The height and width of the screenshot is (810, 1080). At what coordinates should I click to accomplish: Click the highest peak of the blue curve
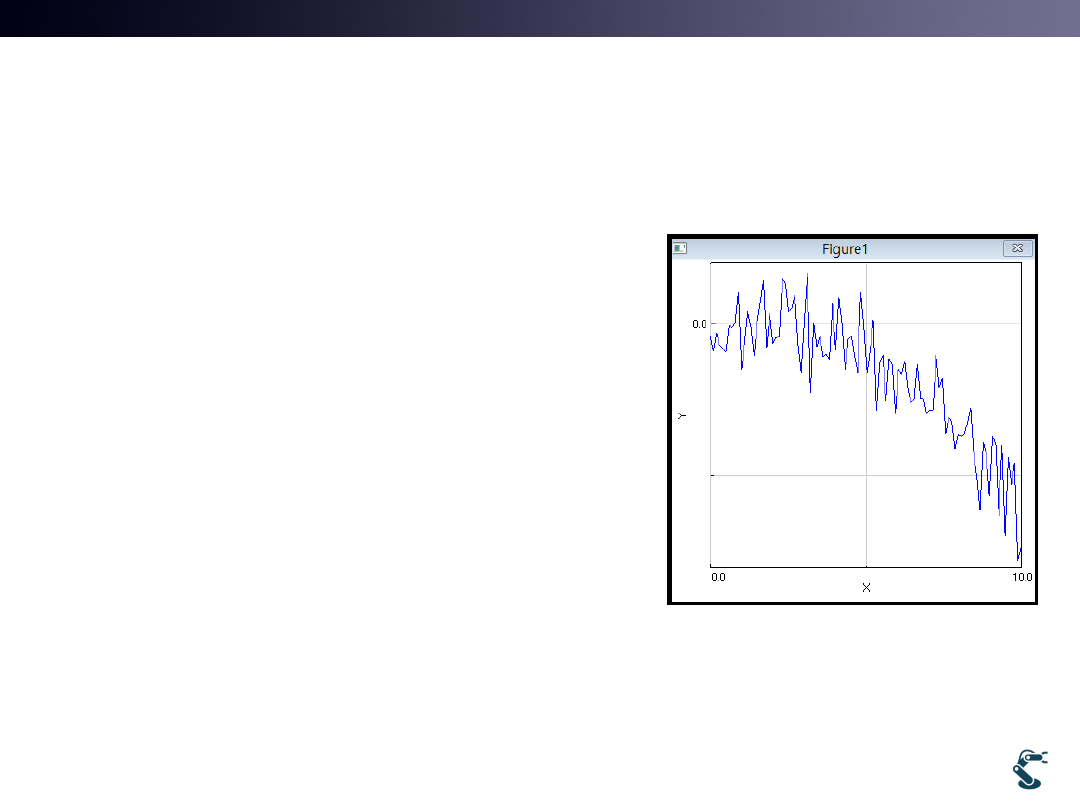[x=808, y=274]
